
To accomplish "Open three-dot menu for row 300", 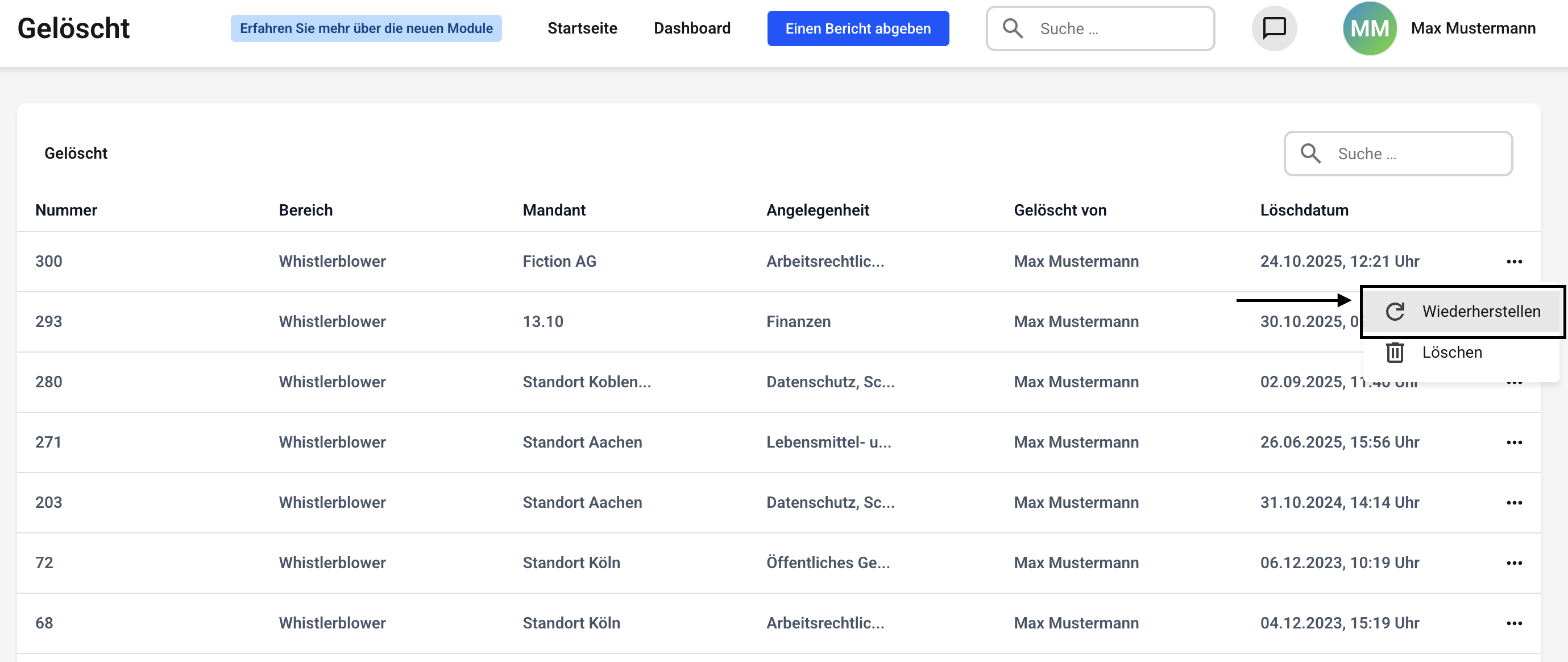I will click(x=1514, y=261).
